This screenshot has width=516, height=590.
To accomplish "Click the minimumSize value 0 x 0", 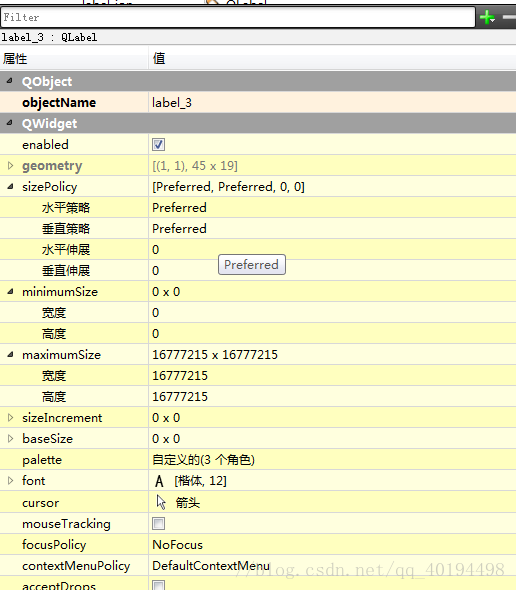I will (166, 292).
